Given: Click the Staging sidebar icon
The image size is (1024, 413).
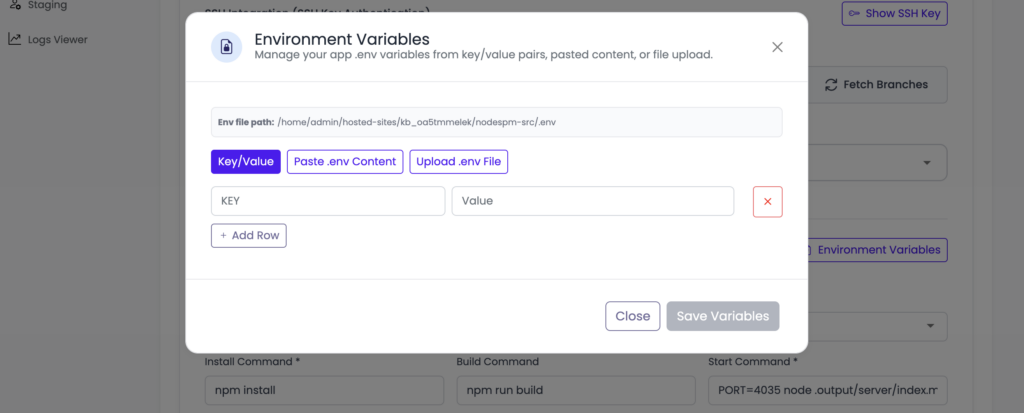Looking at the screenshot, I should (14, 5).
